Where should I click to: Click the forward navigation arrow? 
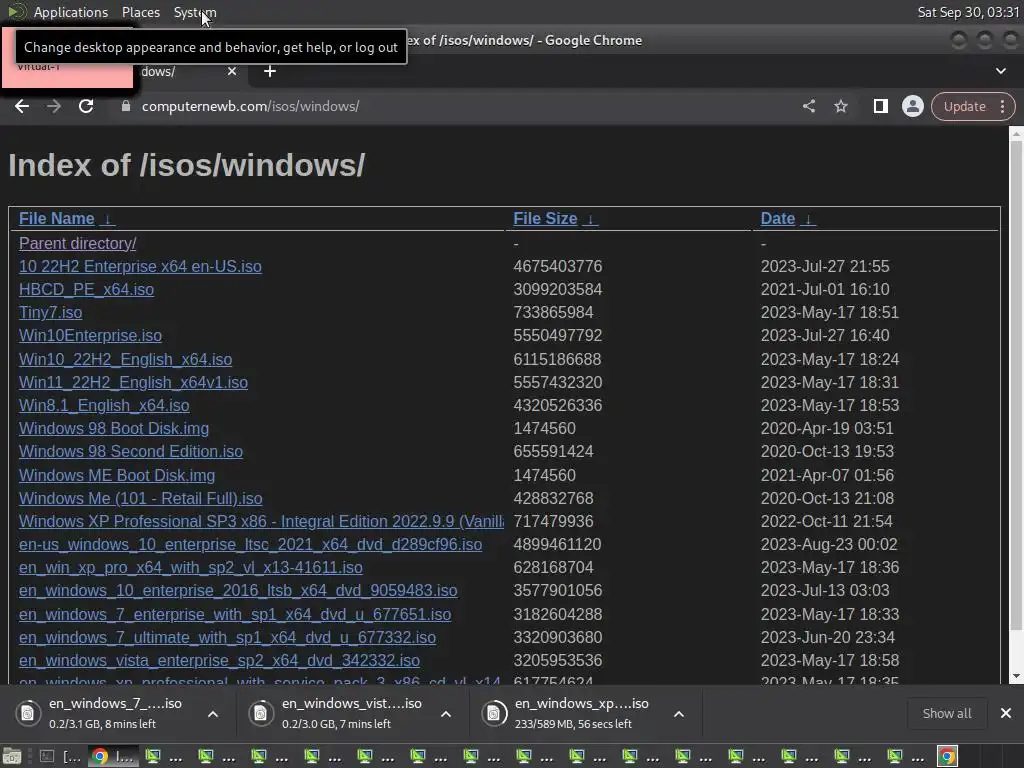pyautogui.click(x=54, y=106)
